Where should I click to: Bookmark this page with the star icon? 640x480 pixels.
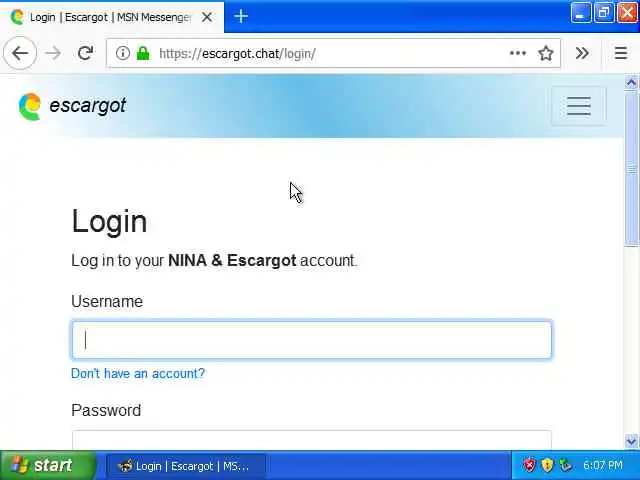(x=546, y=53)
